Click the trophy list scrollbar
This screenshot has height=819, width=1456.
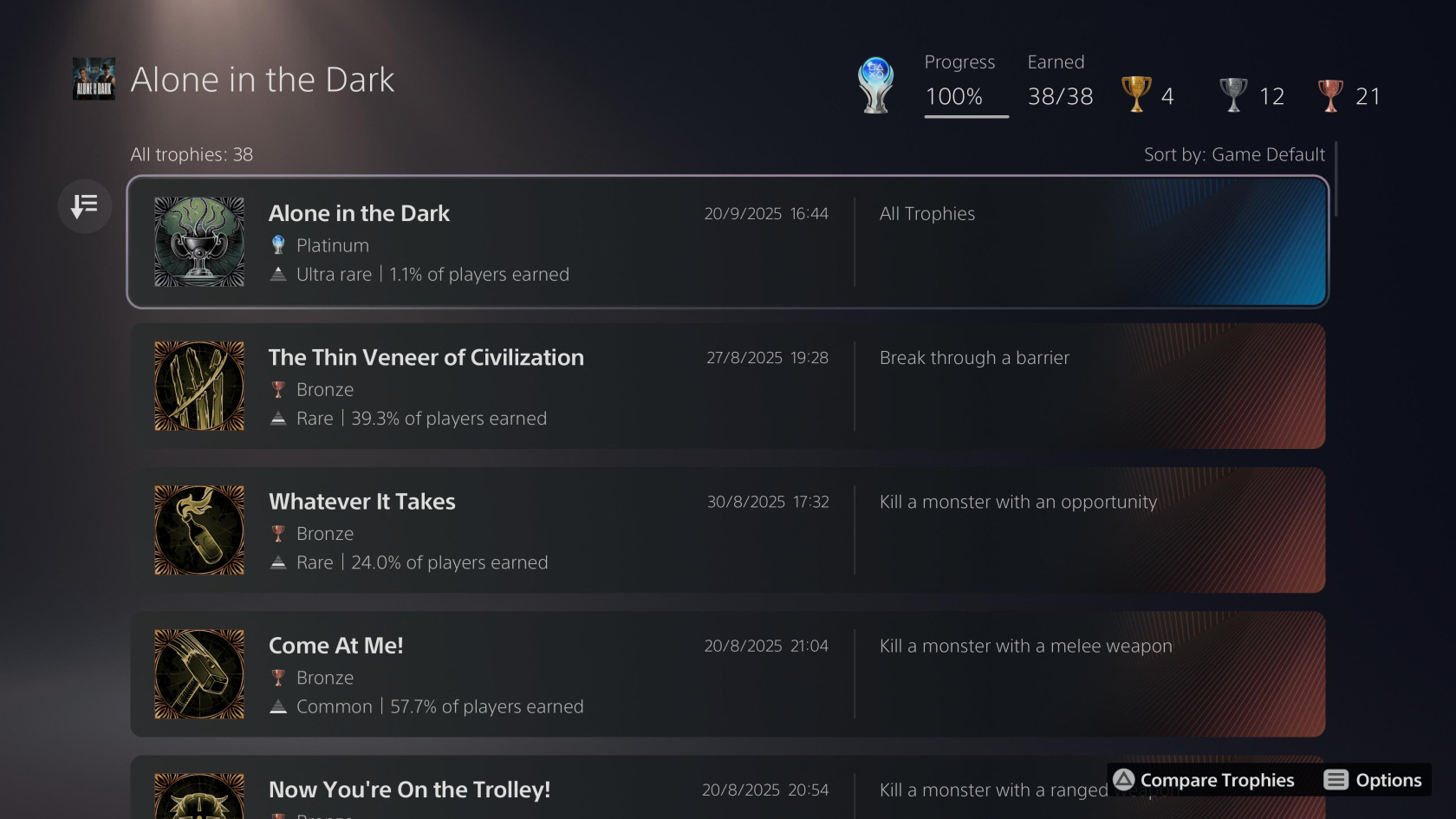click(1336, 179)
